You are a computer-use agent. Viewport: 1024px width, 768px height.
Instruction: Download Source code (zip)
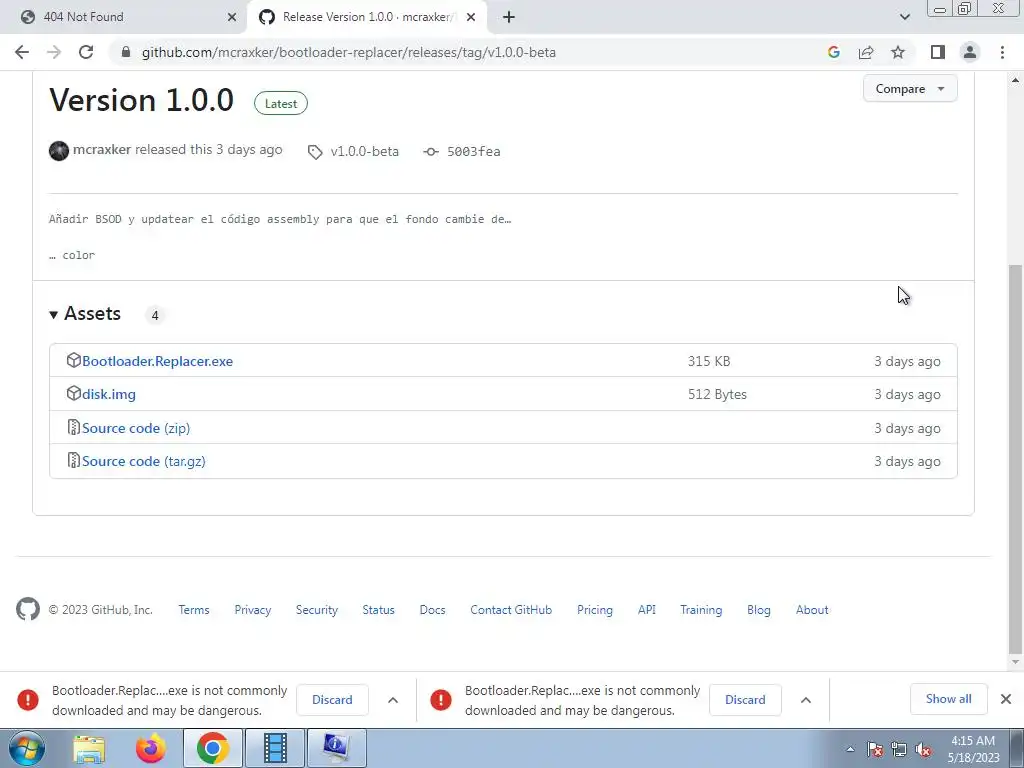pyautogui.click(x=136, y=428)
